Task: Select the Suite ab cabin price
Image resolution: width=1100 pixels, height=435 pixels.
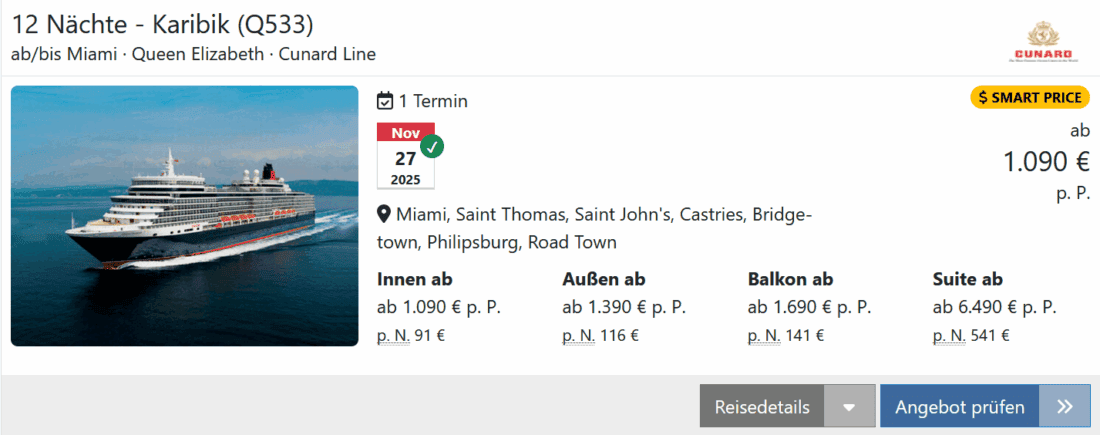Action: click(994, 307)
